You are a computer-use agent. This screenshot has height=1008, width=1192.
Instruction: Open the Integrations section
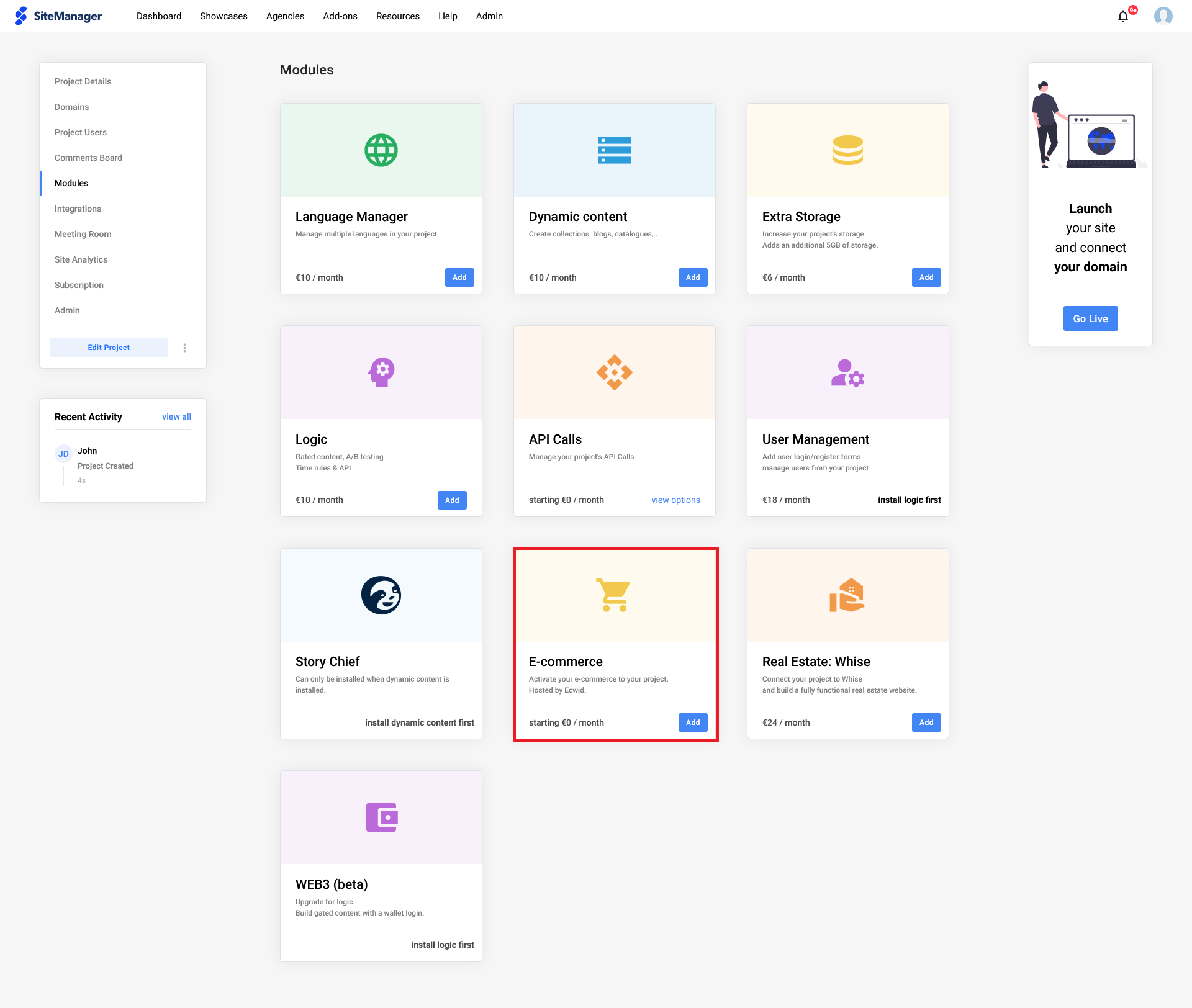78,209
